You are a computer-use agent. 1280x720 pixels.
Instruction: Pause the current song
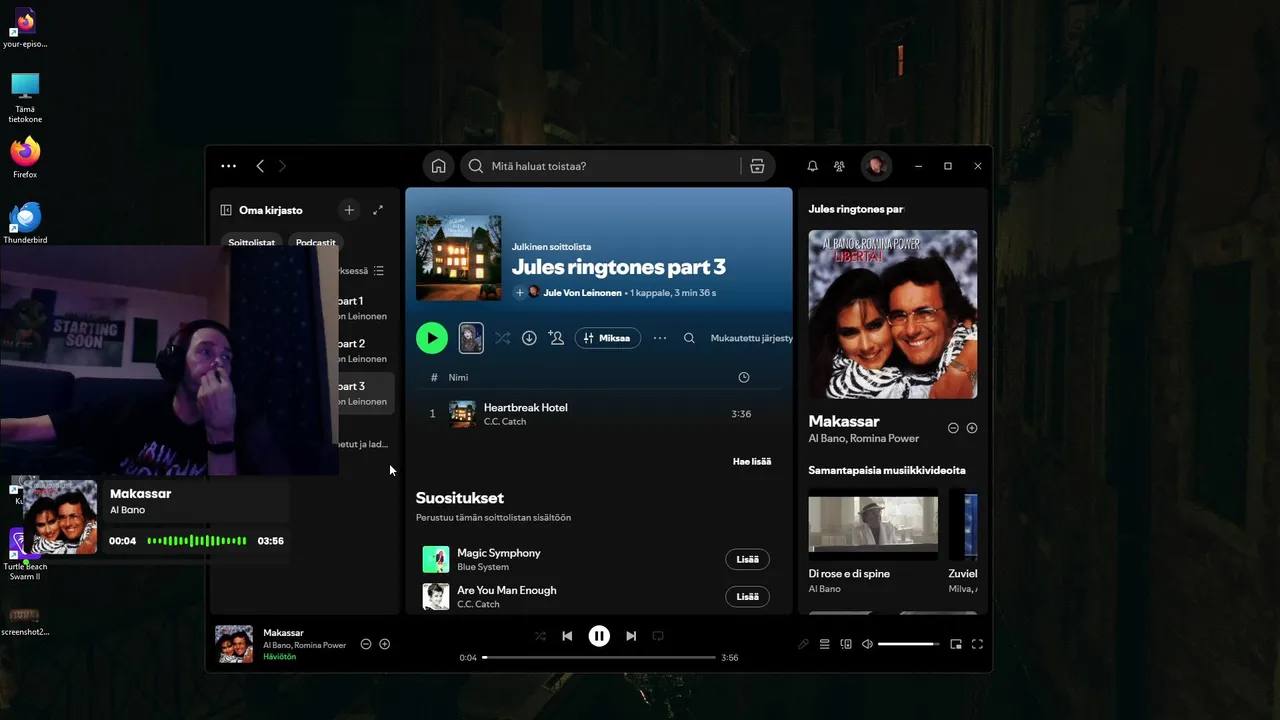599,636
